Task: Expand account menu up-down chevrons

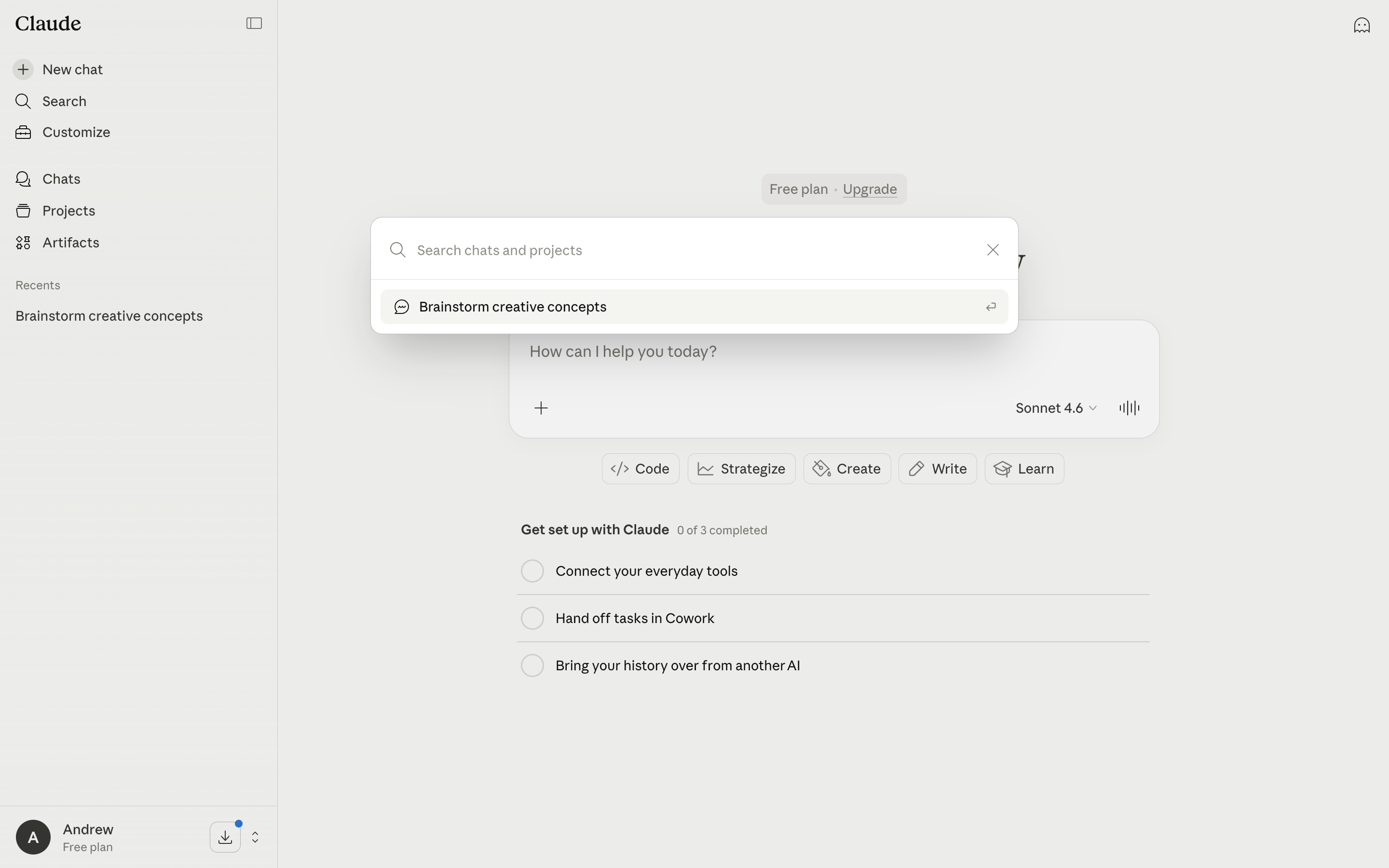Action: [256, 837]
